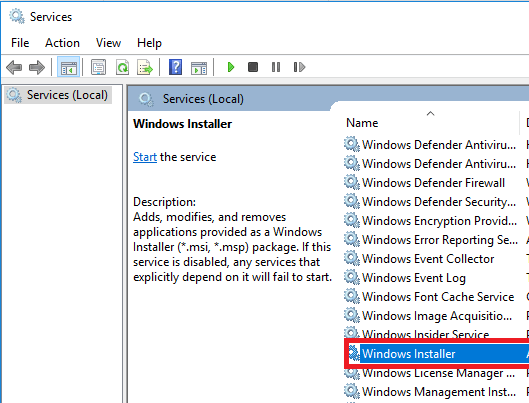Click gear icon beside Windows Installer
The width and height of the screenshot is (529, 403).
coord(354,353)
